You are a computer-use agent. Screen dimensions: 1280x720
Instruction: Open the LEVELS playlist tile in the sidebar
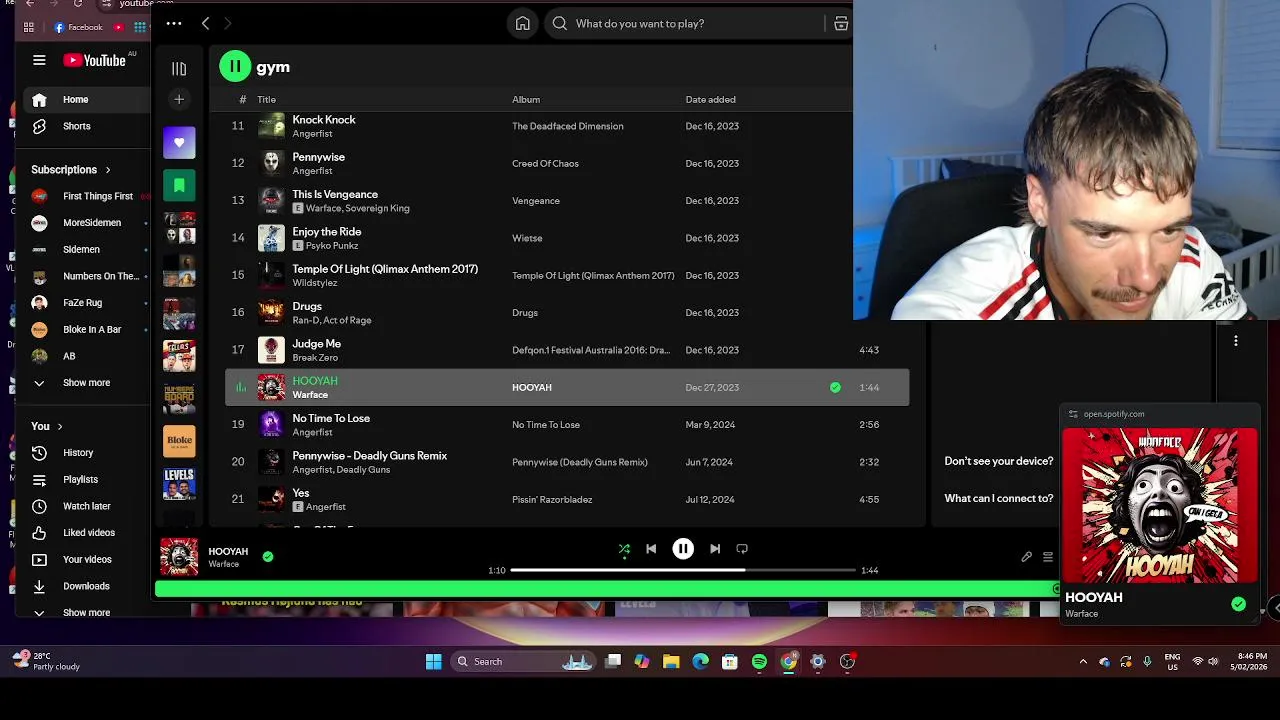179,484
